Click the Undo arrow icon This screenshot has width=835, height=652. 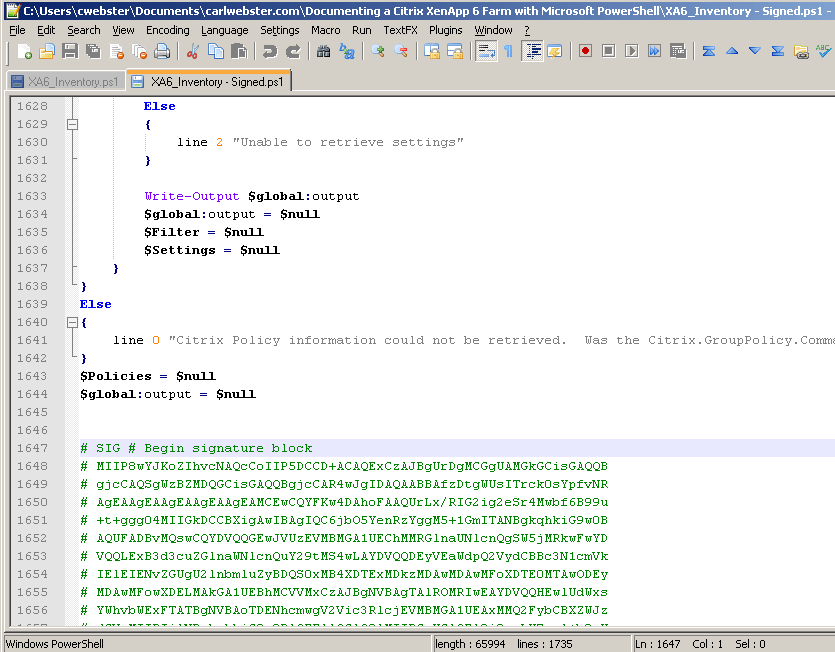tap(270, 51)
